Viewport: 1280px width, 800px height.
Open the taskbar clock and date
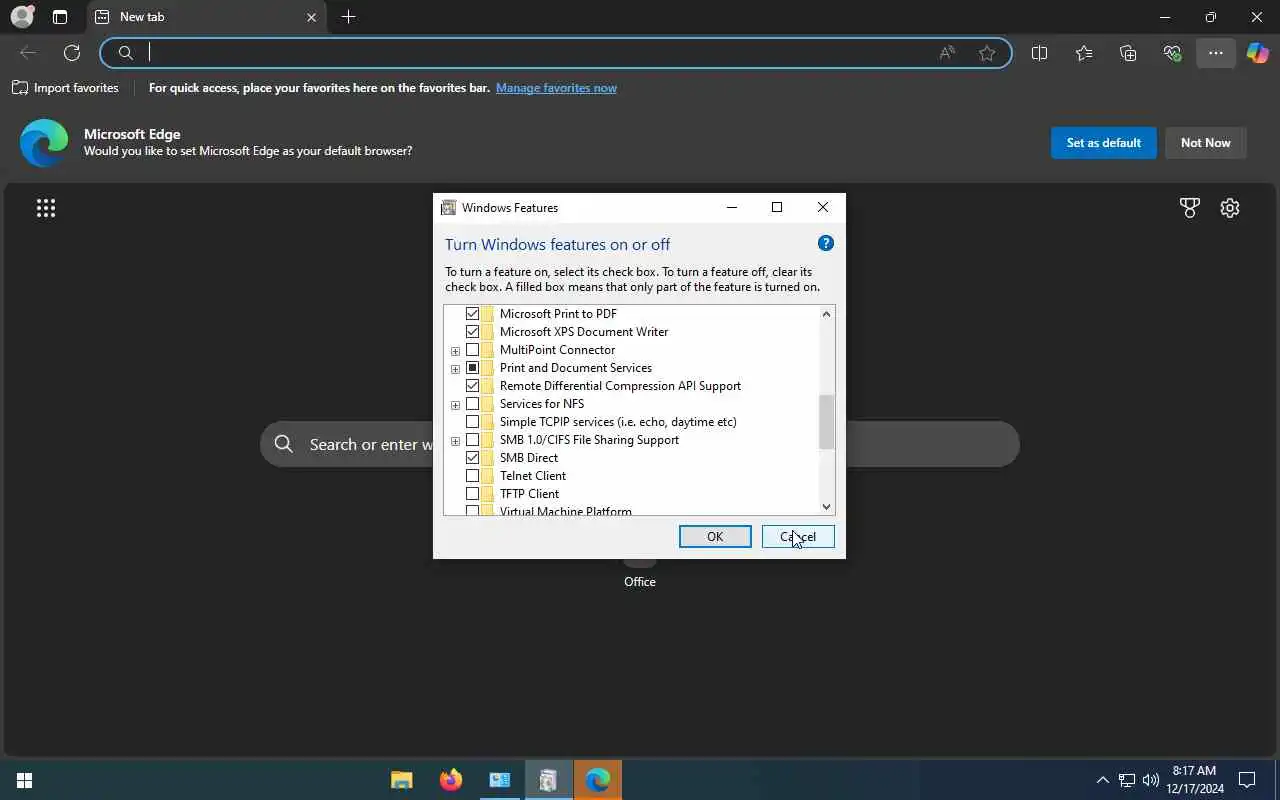(x=1194, y=780)
